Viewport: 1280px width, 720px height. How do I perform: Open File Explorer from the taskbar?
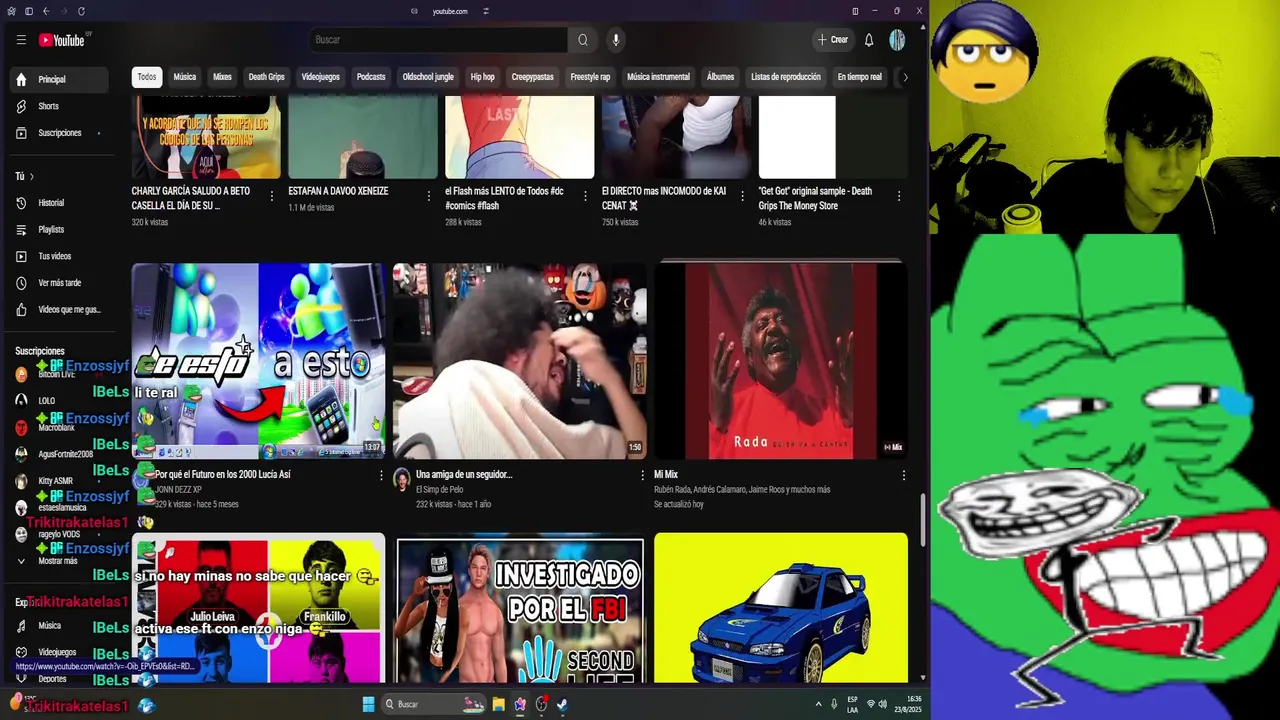498,704
